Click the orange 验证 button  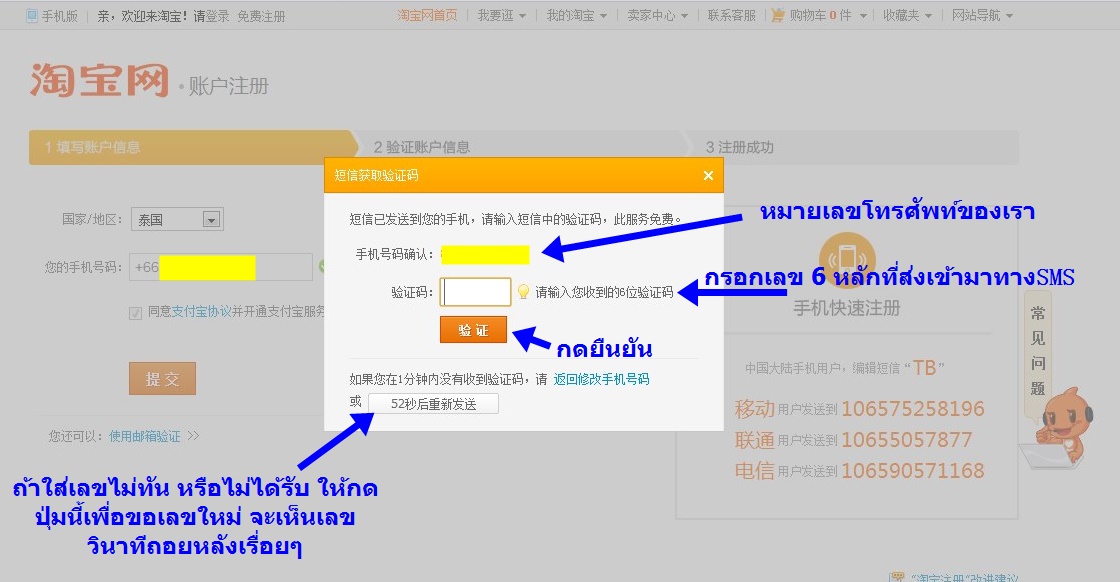pos(474,330)
